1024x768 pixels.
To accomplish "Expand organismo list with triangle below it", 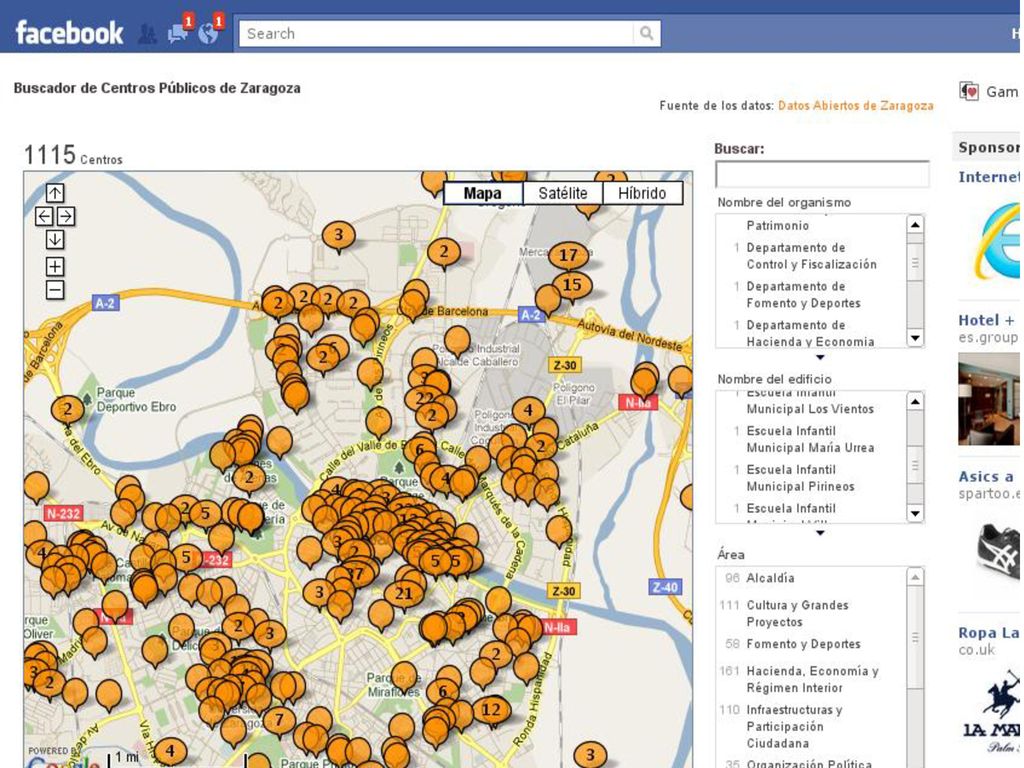I will coord(820,357).
